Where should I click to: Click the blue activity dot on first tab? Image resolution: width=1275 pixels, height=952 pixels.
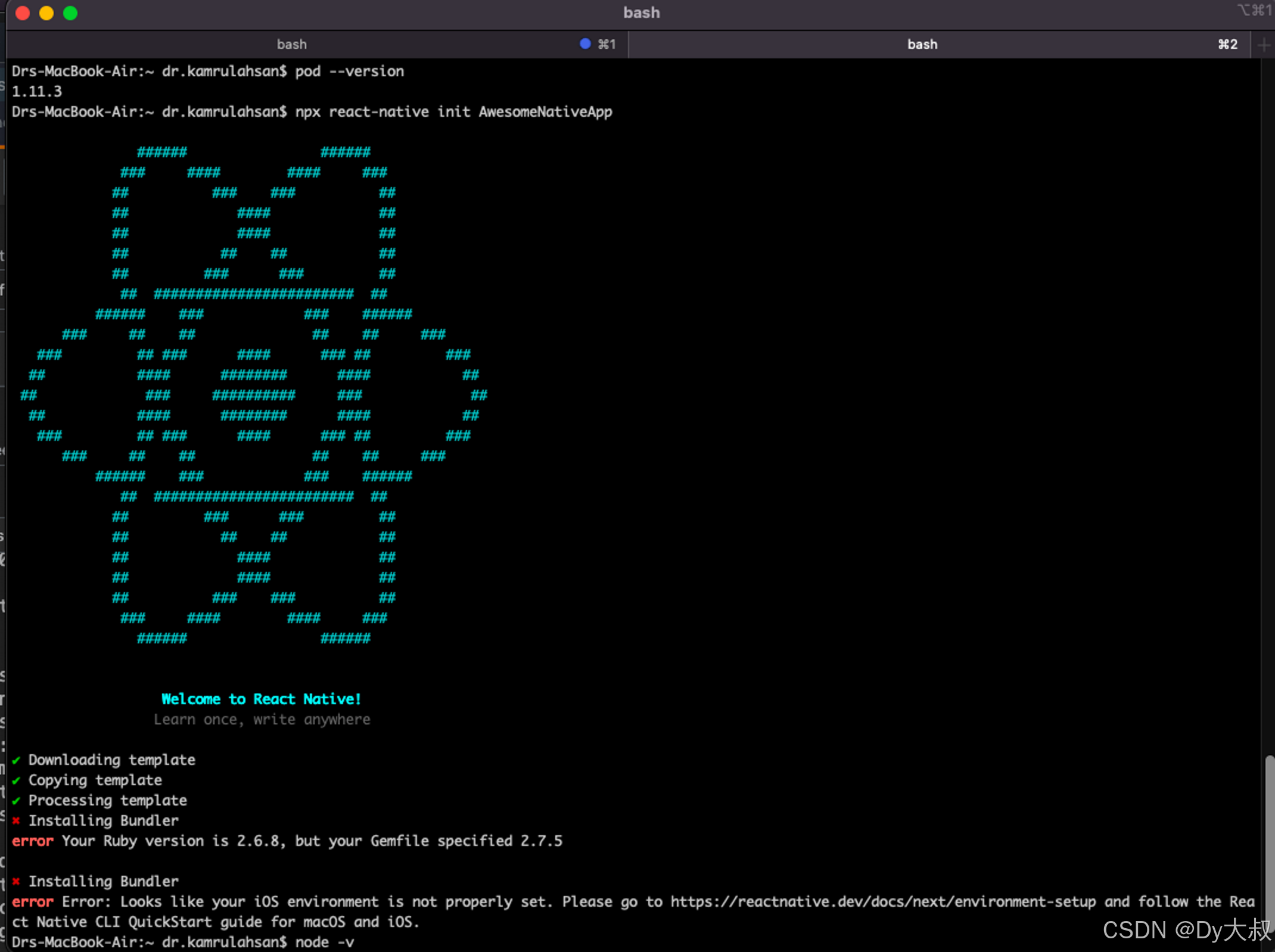click(x=585, y=43)
